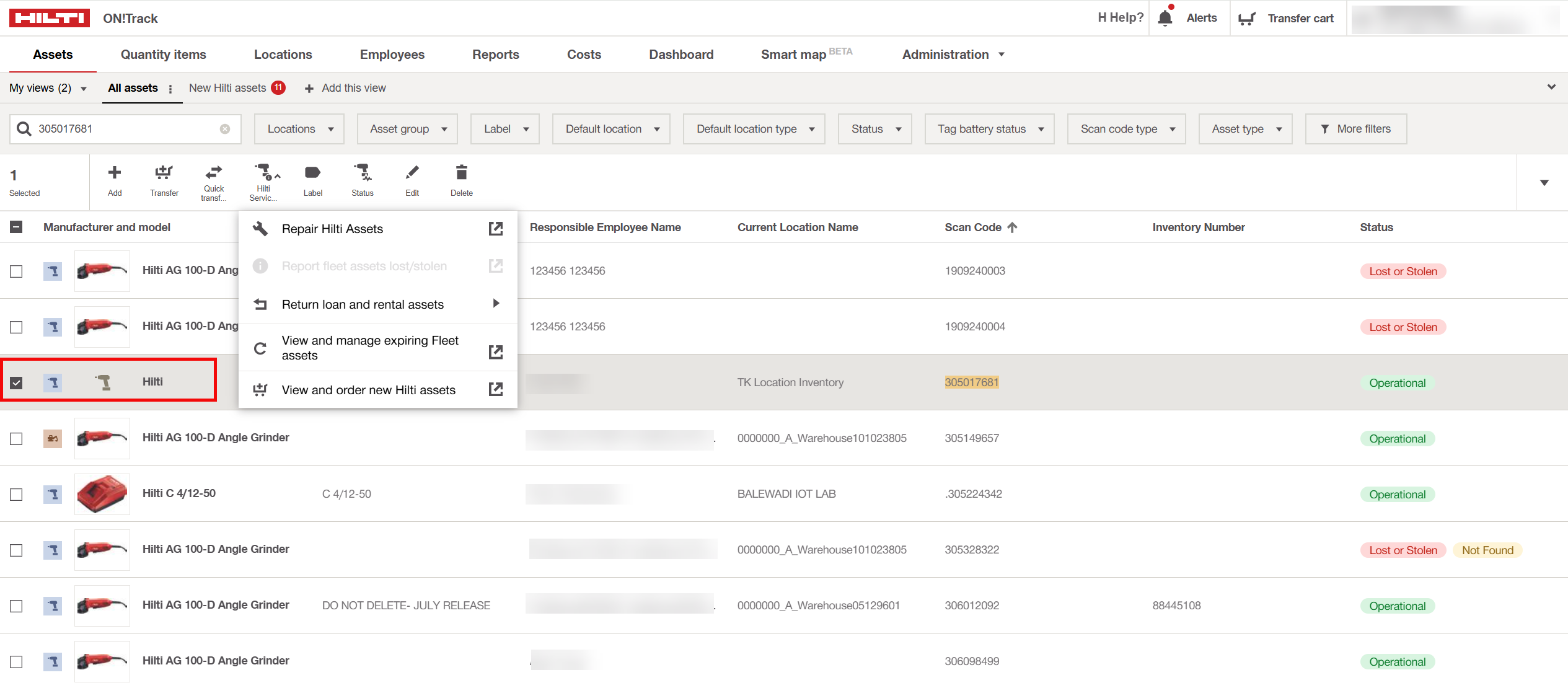The width and height of the screenshot is (1568, 688).
Task: Click the Transfer cart toolbar icon
Action: [x=164, y=173]
